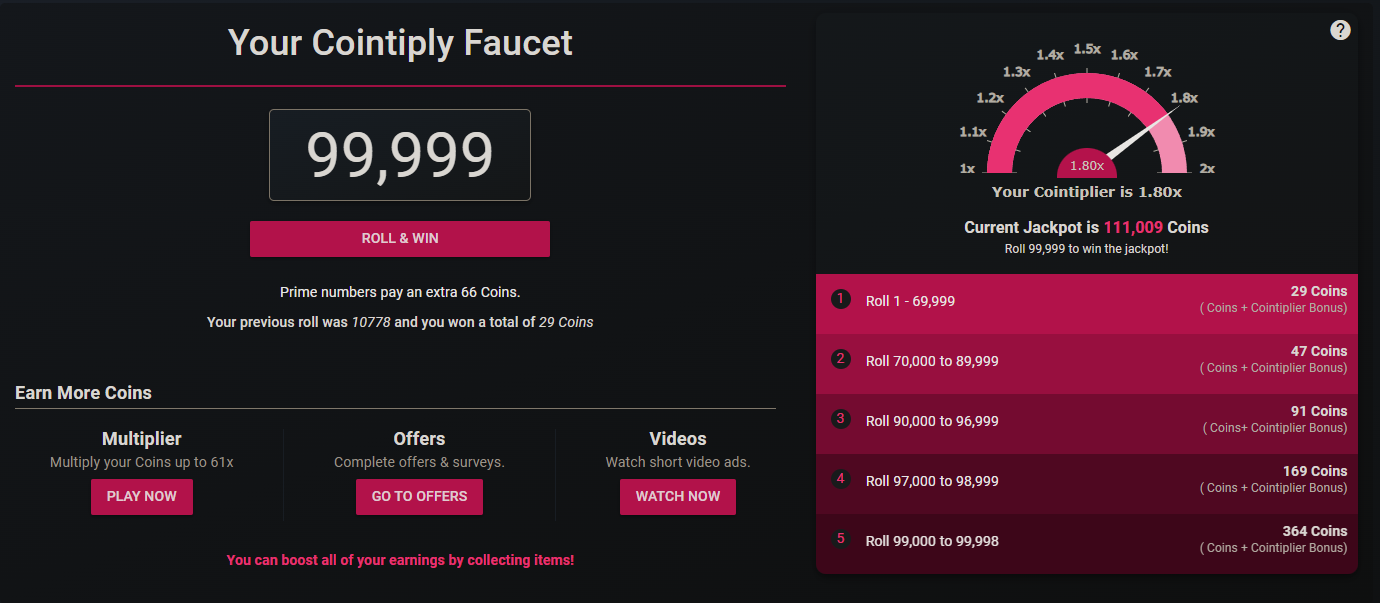Image resolution: width=1380 pixels, height=603 pixels.
Task: Click the help question mark icon
Action: (1341, 30)
